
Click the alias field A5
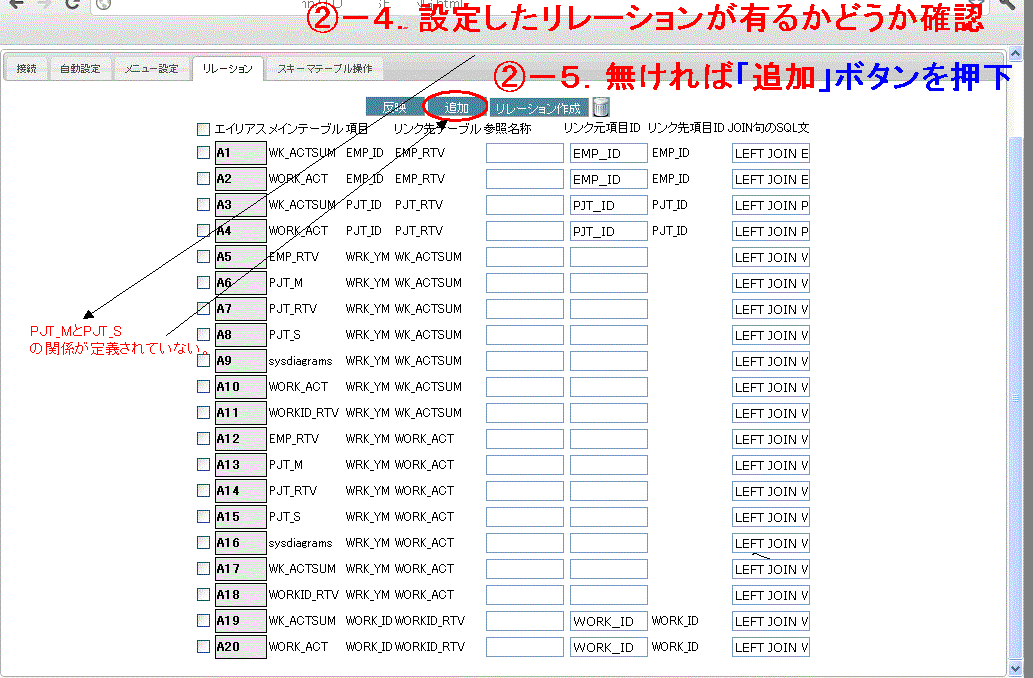point(241,257)
